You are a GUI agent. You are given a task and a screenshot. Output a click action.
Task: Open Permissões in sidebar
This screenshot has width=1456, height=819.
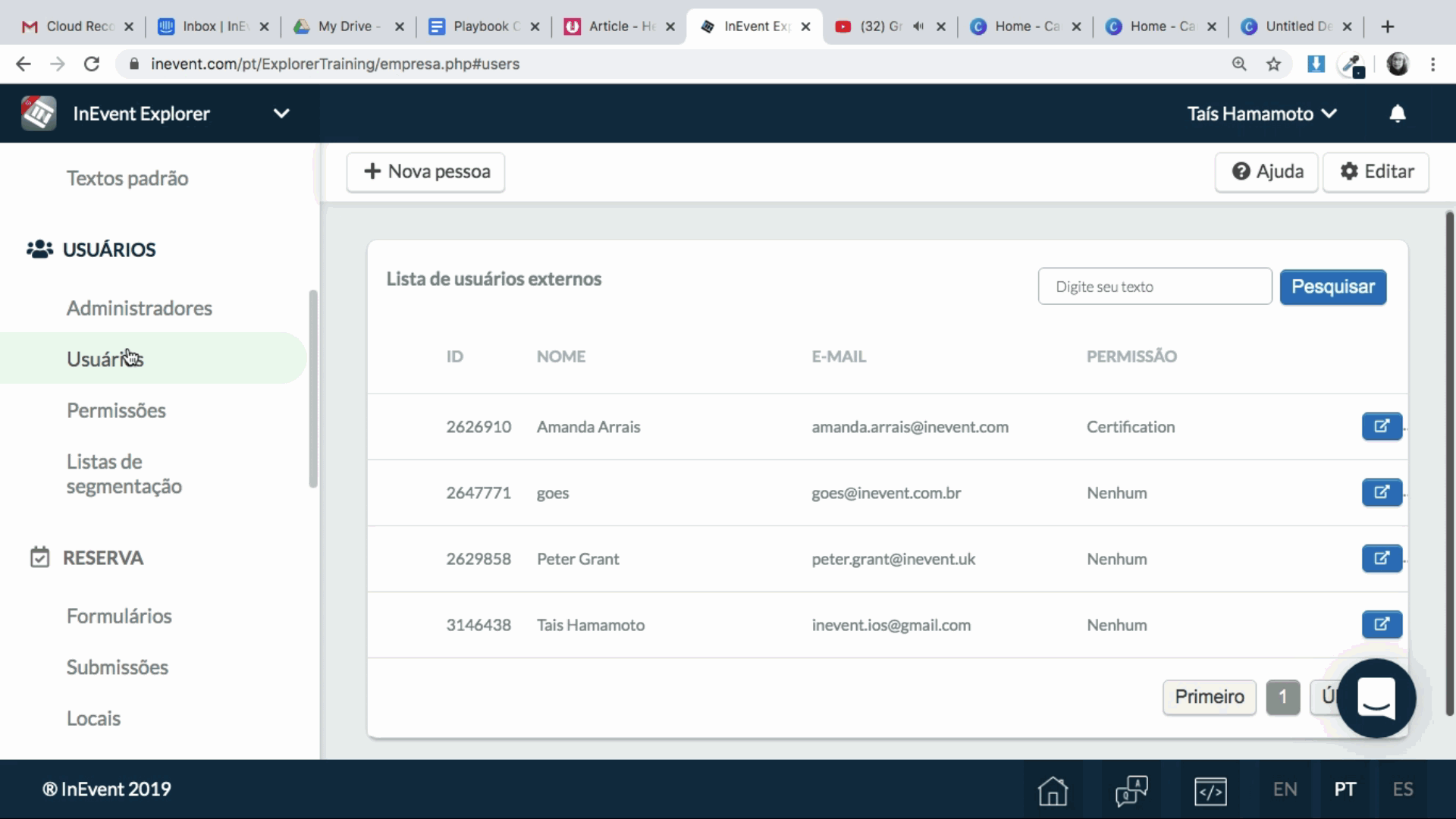116,410
